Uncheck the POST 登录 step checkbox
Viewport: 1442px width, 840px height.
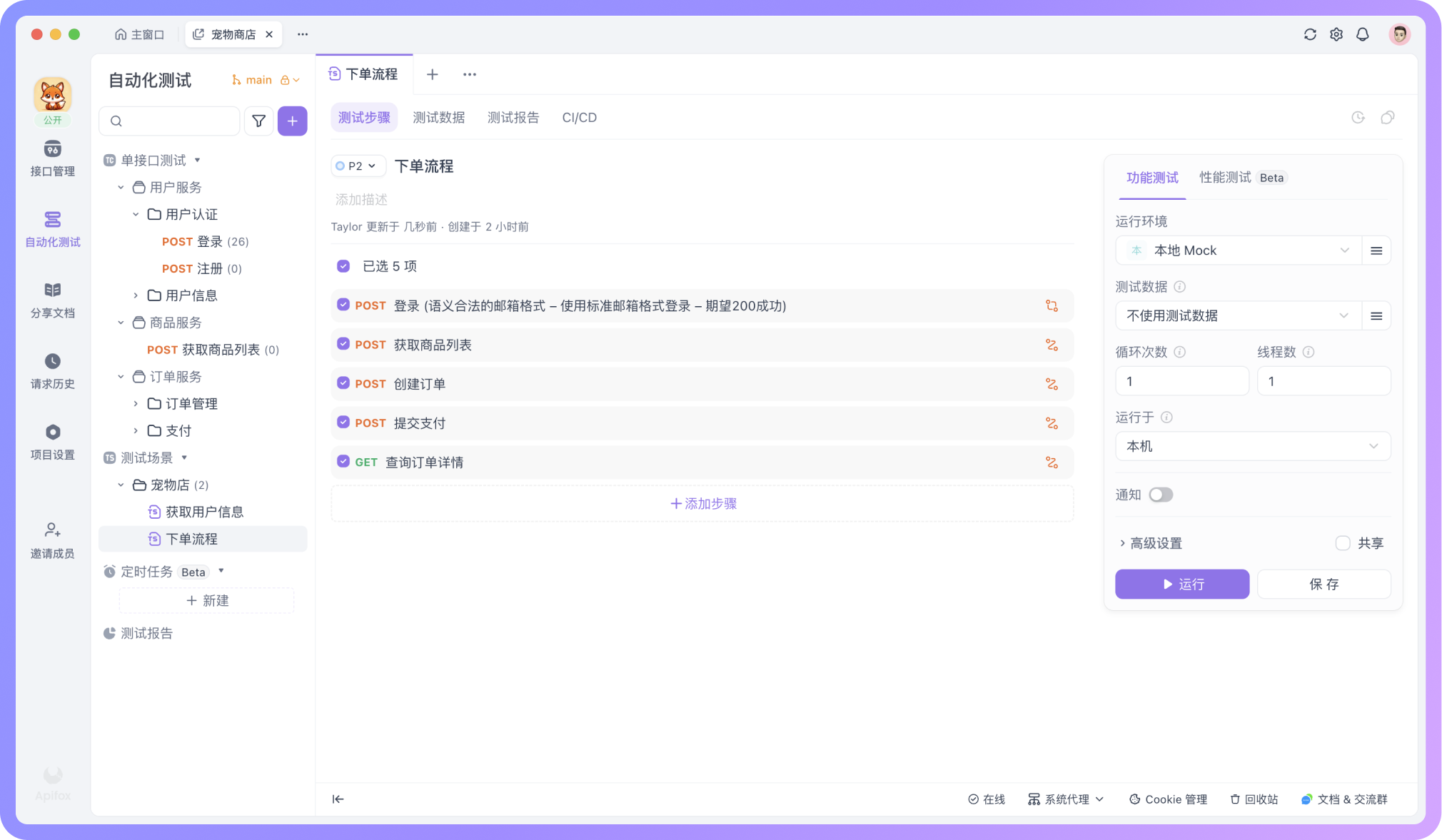[343, 305]
